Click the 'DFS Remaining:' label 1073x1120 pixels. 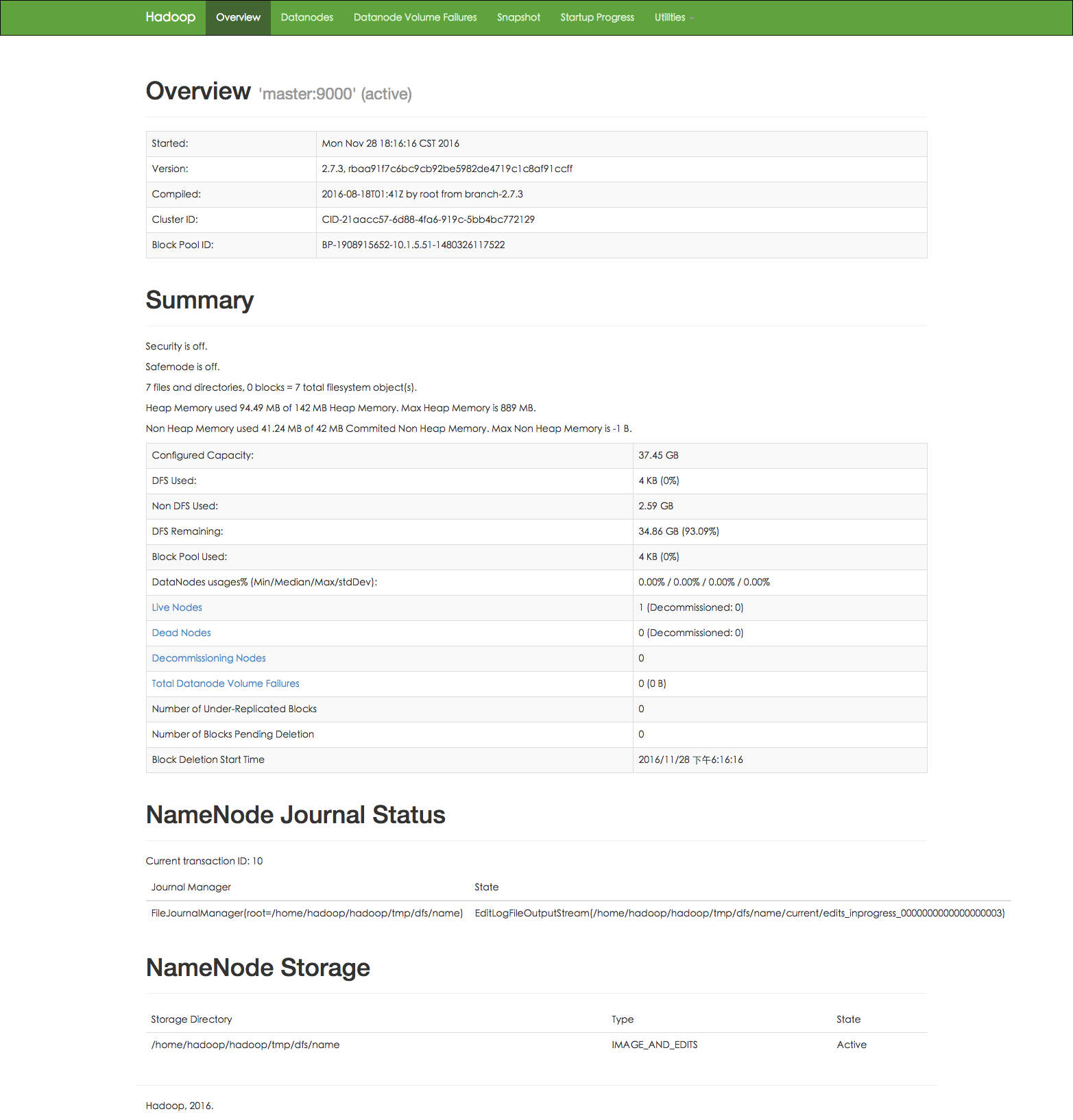pos(187,531)
